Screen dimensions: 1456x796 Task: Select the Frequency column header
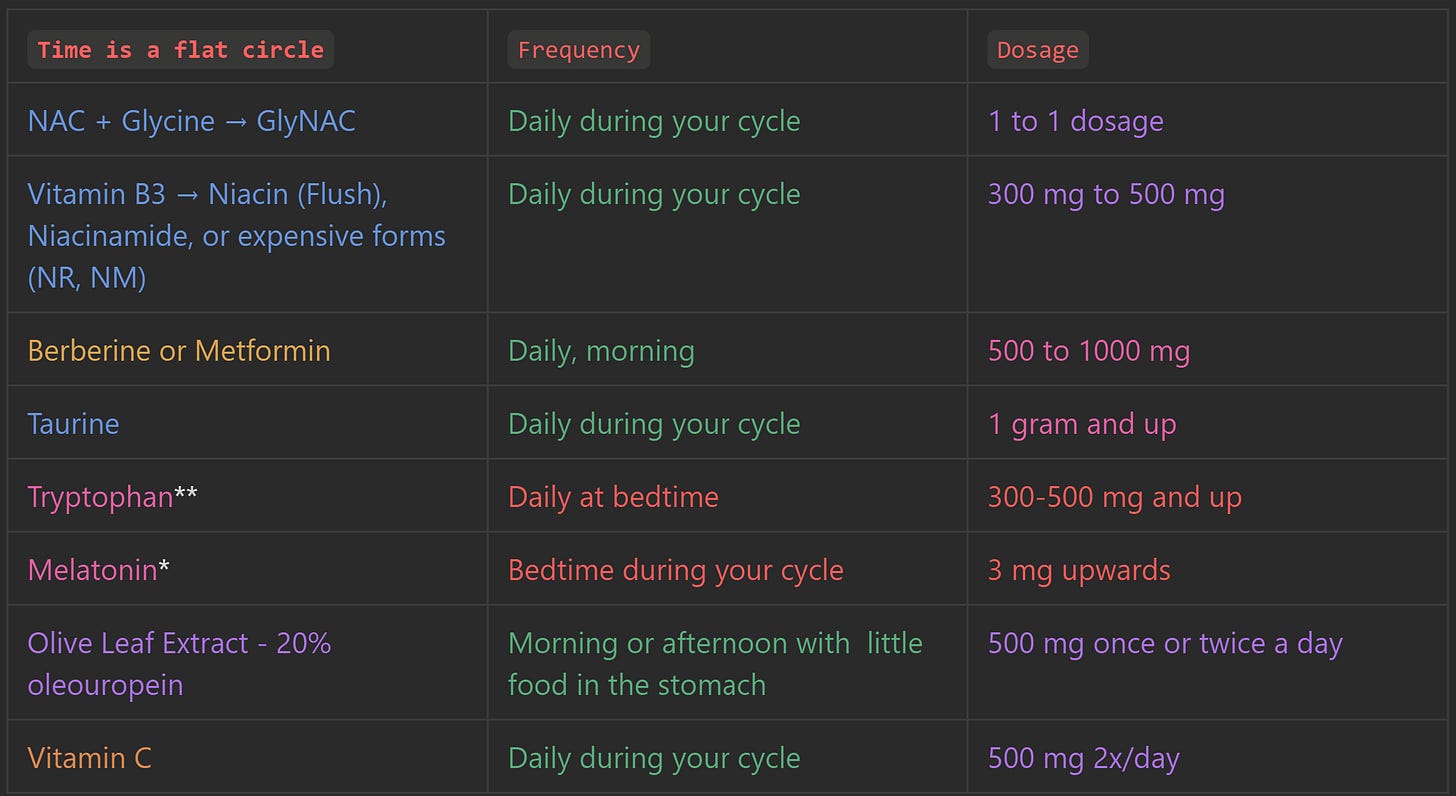click(x=579, y=50)
